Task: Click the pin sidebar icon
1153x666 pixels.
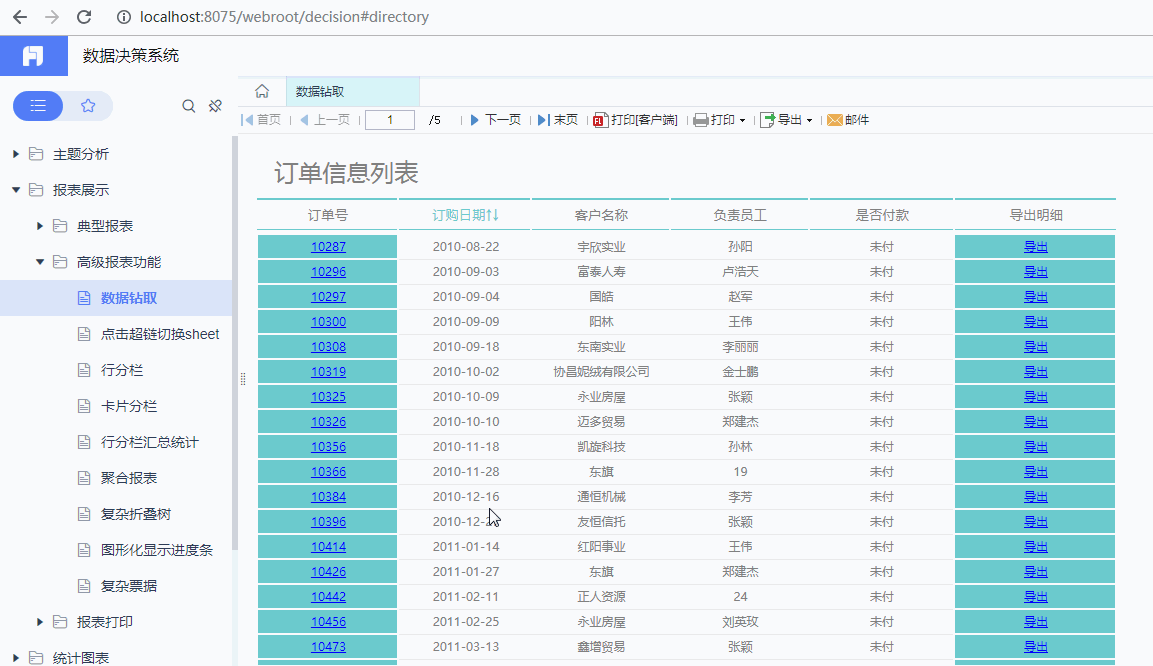Action: point(215,106)
